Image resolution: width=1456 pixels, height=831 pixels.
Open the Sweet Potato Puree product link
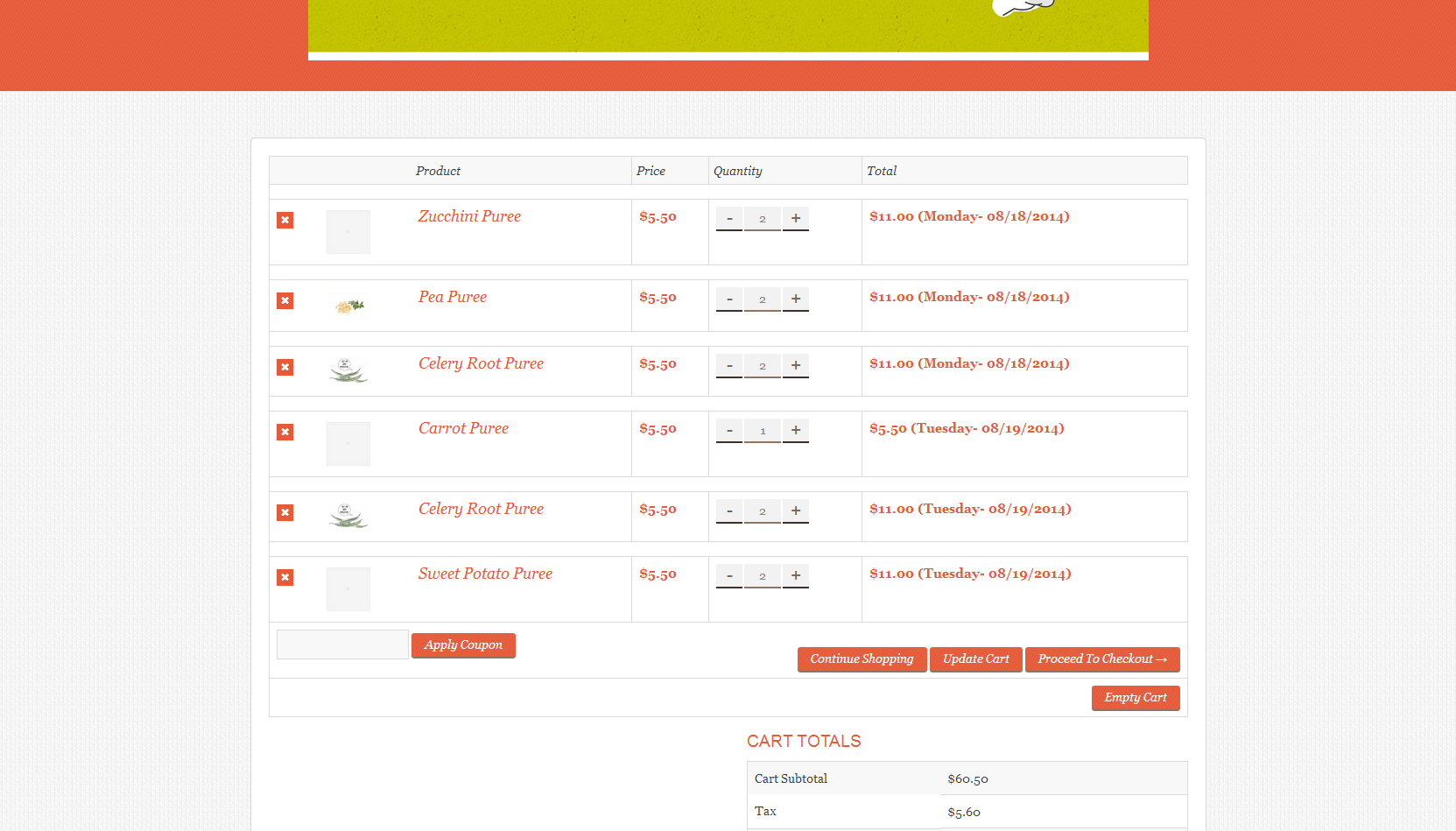point(485,574)
